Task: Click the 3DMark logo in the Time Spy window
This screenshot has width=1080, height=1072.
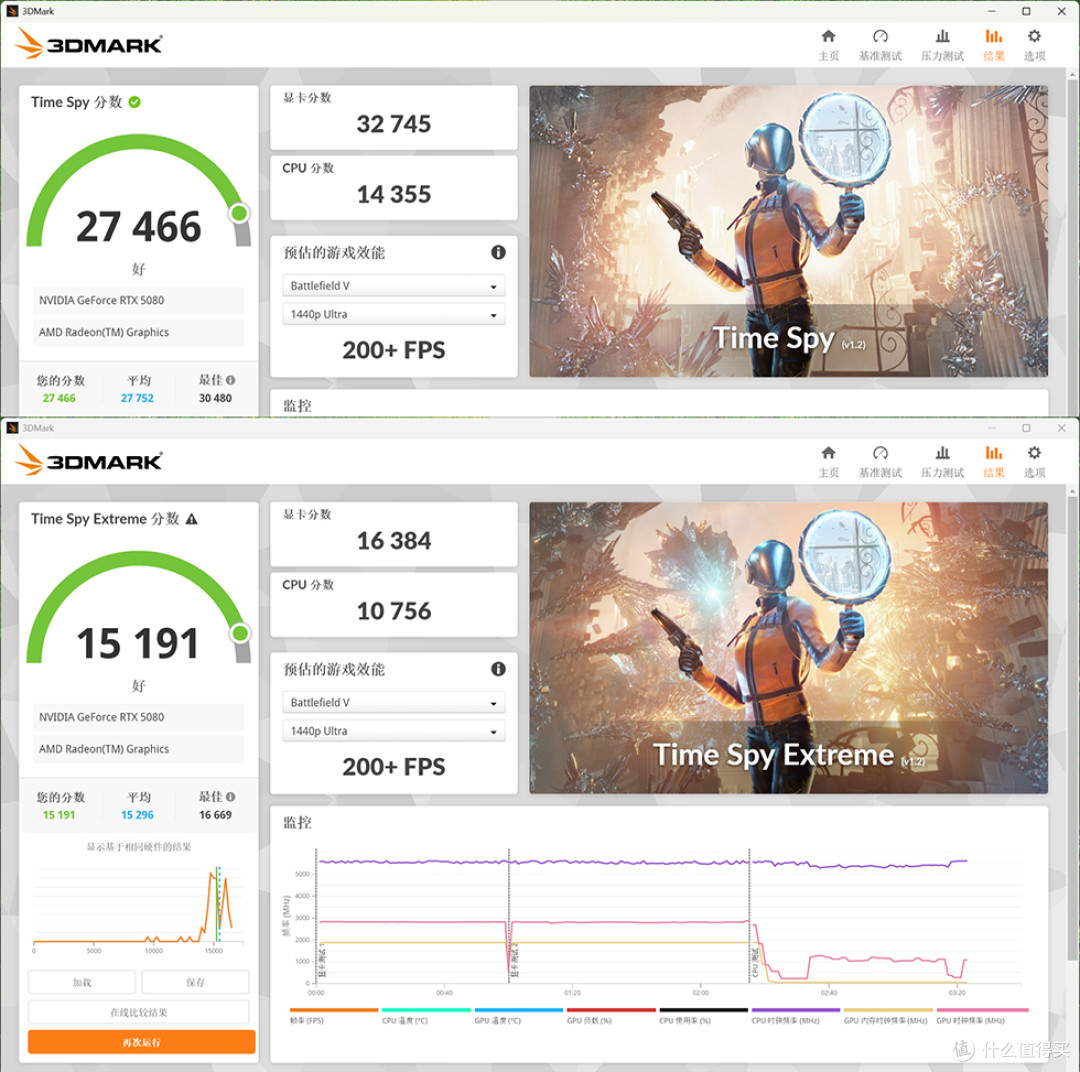Action: (x=88, y=43)
